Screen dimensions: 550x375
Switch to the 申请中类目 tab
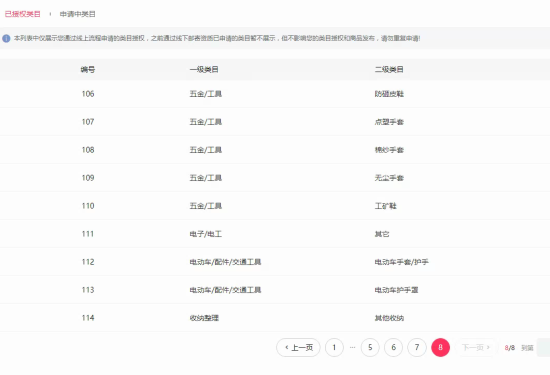click(x=78, y=14)
